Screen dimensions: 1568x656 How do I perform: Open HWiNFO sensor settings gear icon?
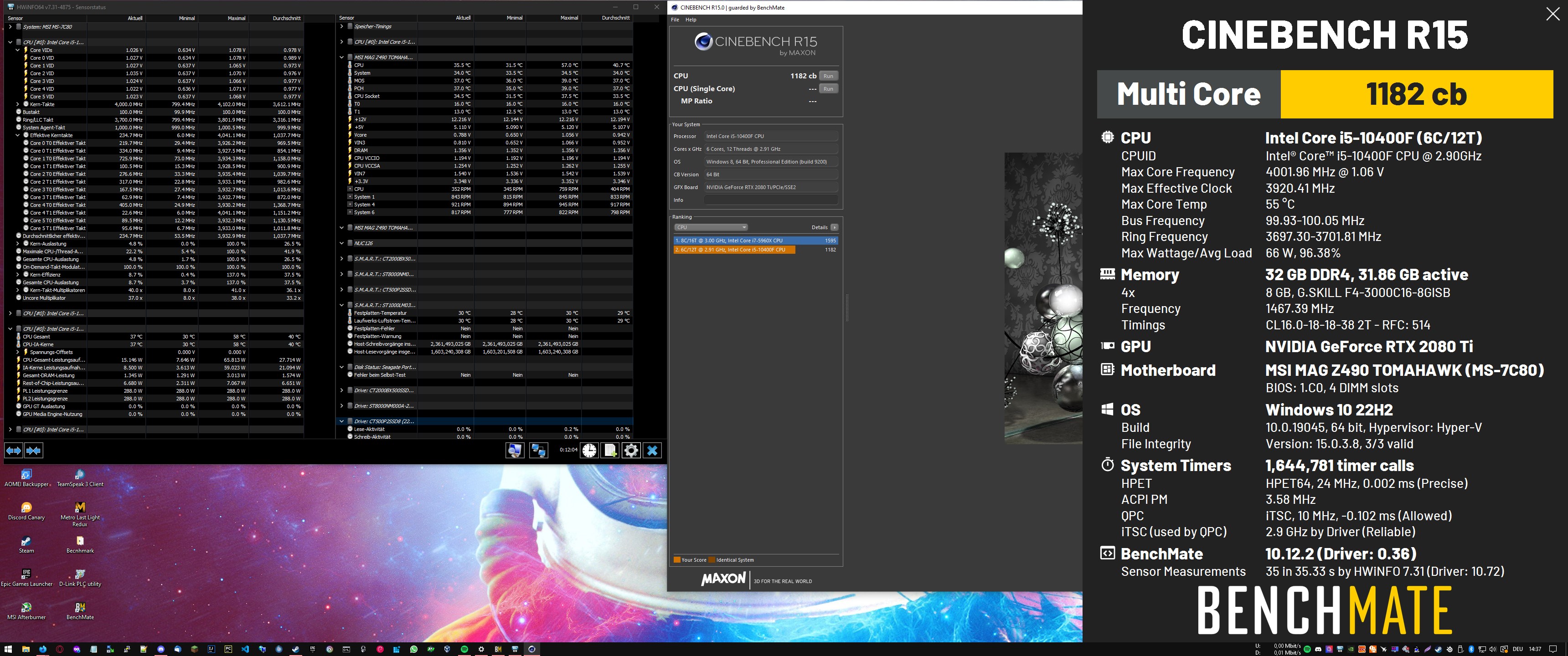click(x=631, y=450)
